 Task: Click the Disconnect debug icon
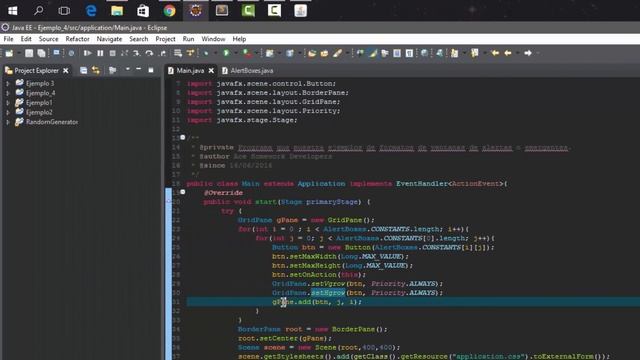124,53
